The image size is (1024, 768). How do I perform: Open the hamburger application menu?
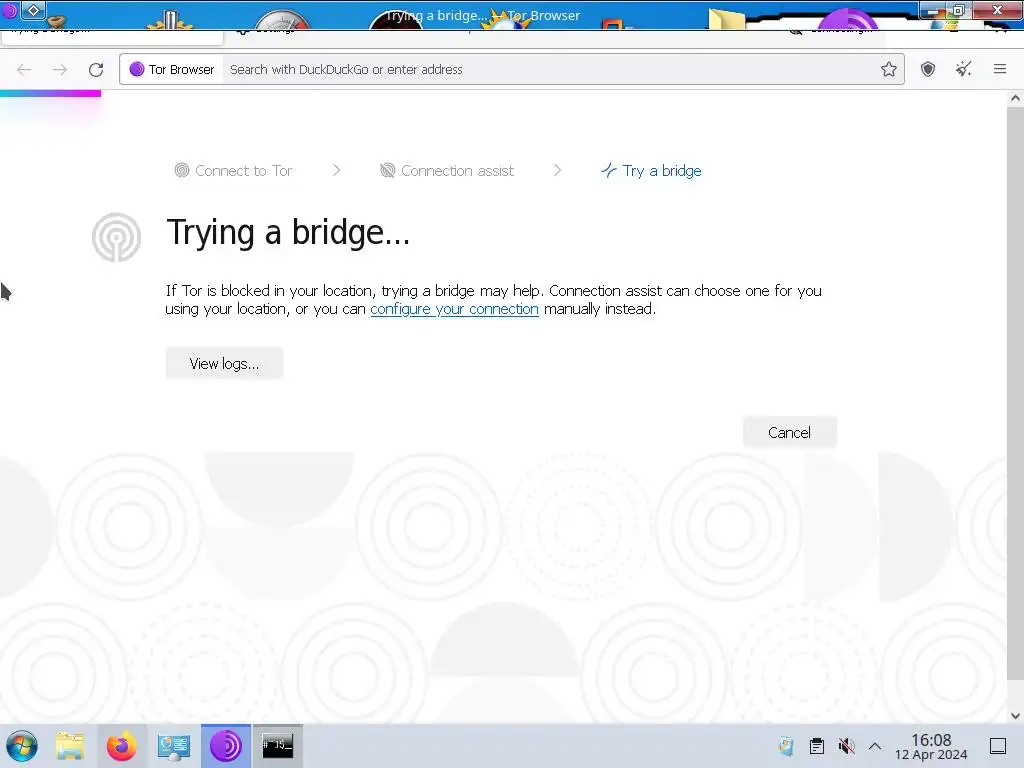pyautogui.click(x=1000, y=69)
